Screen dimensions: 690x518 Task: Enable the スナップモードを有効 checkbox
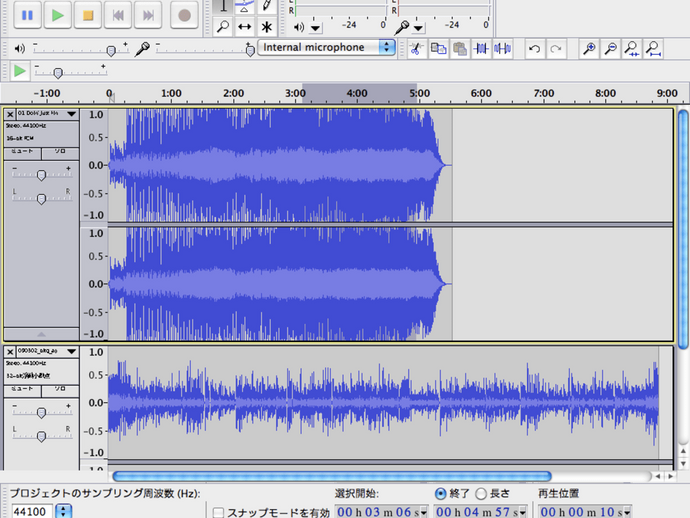point(218,513)
